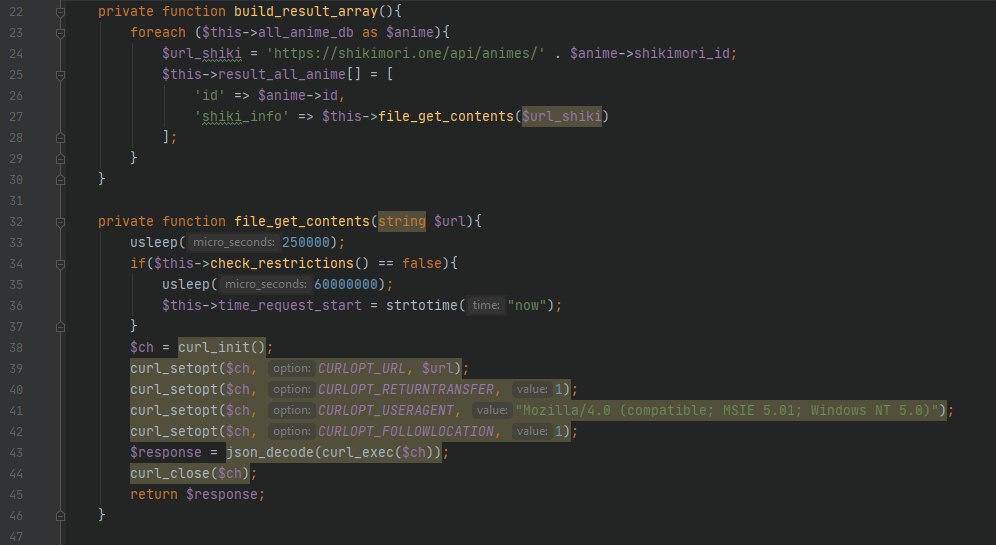
Task: Click the build_result_array function name
Action: pyautogui.click(x=306, y=11)
